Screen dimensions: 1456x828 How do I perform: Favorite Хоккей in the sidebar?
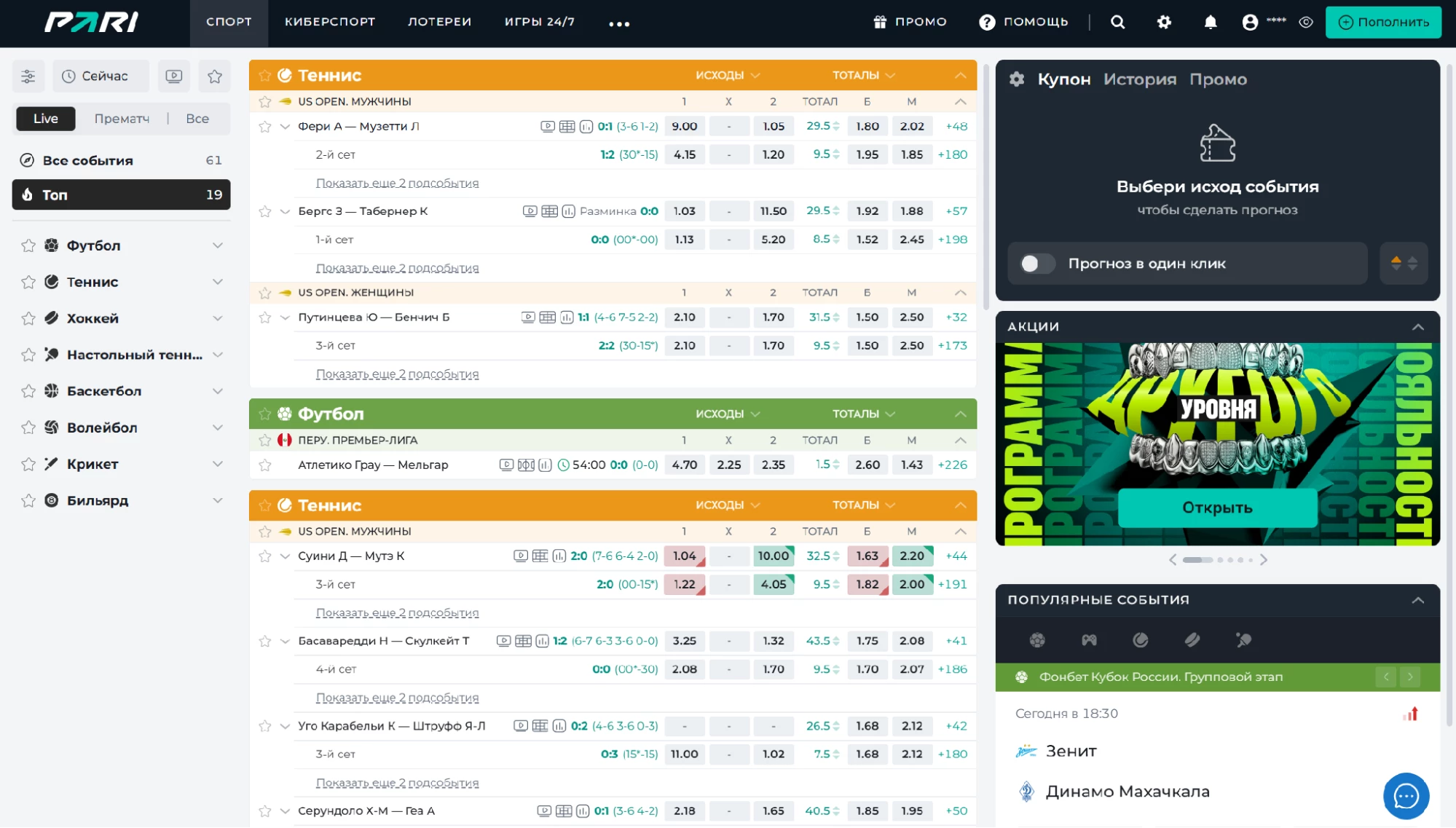coord(28,318)
